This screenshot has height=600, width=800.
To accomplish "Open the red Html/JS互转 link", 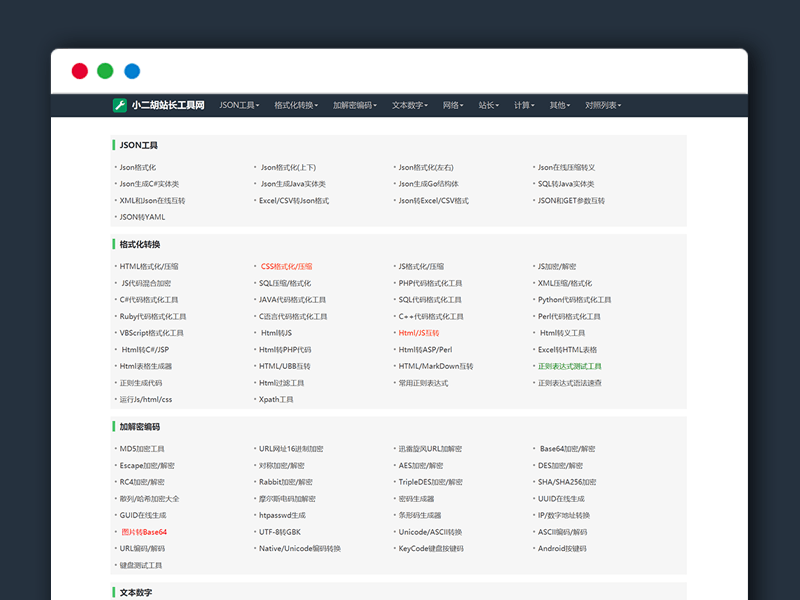I will [x=419, y=333].
